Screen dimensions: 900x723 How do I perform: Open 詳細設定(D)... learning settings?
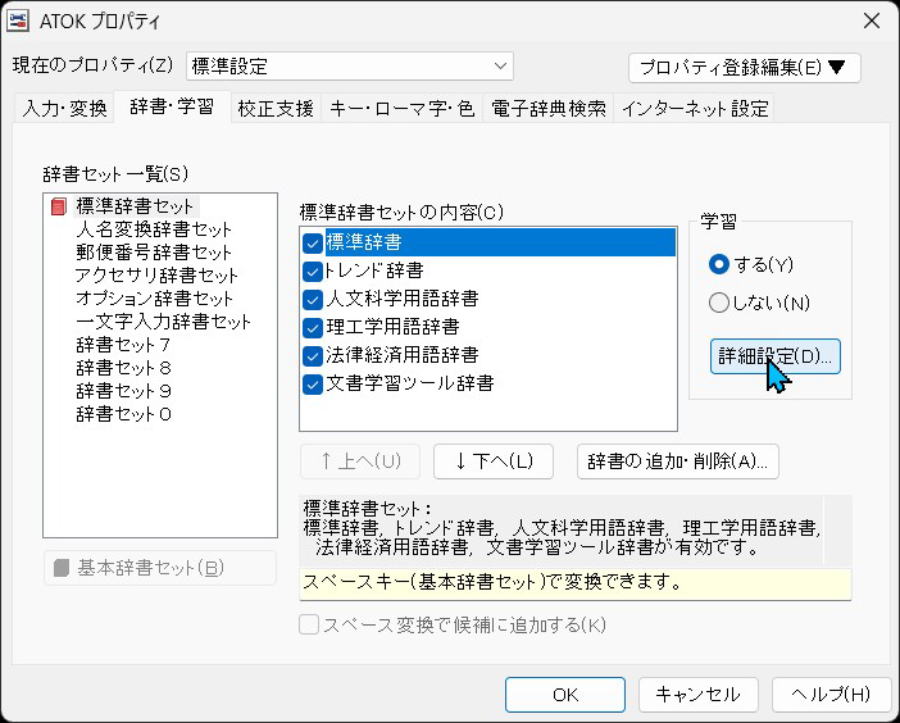pyautogui.click(x=775, y=356)
